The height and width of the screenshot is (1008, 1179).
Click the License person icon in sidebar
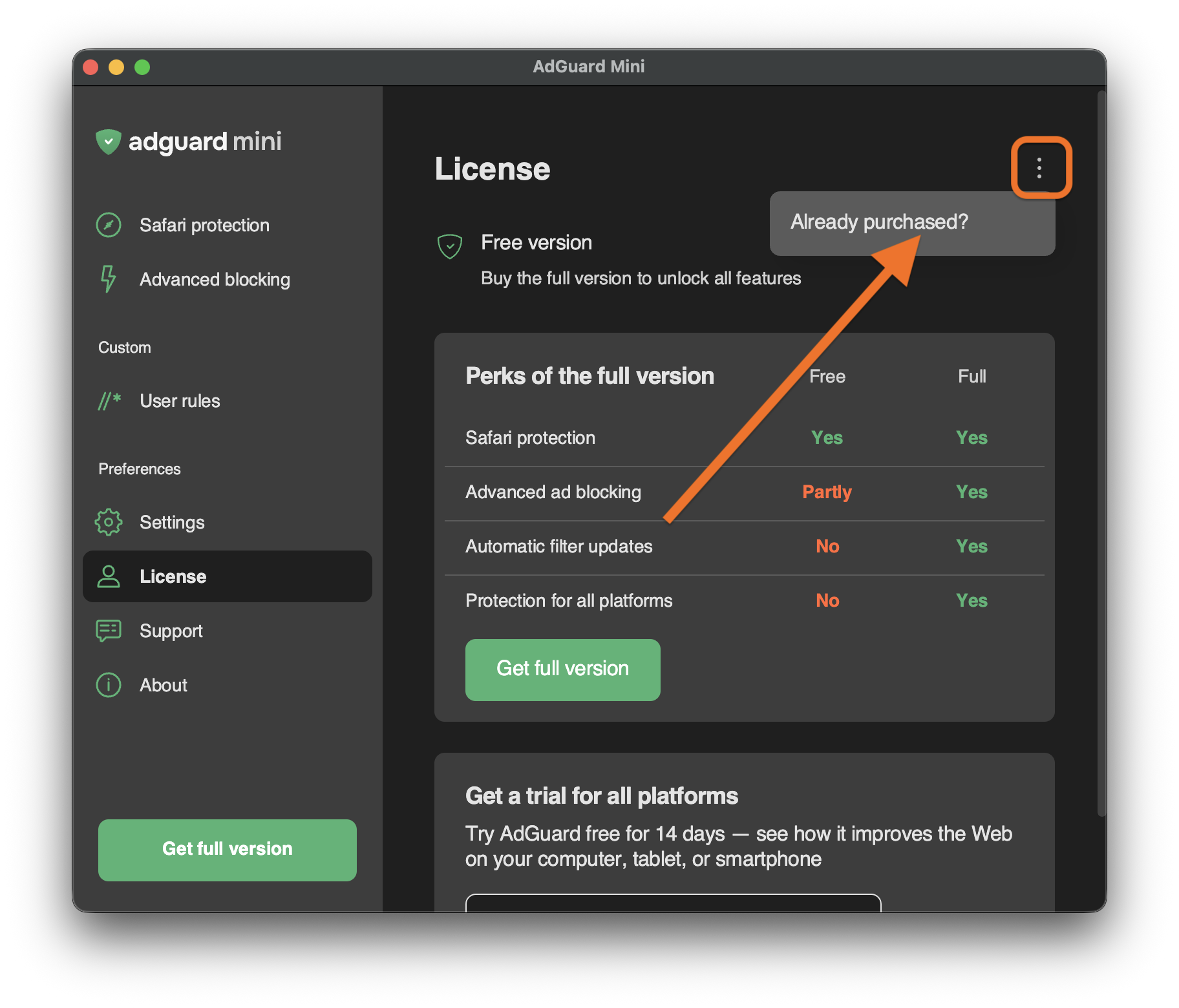tap(109, 576)
